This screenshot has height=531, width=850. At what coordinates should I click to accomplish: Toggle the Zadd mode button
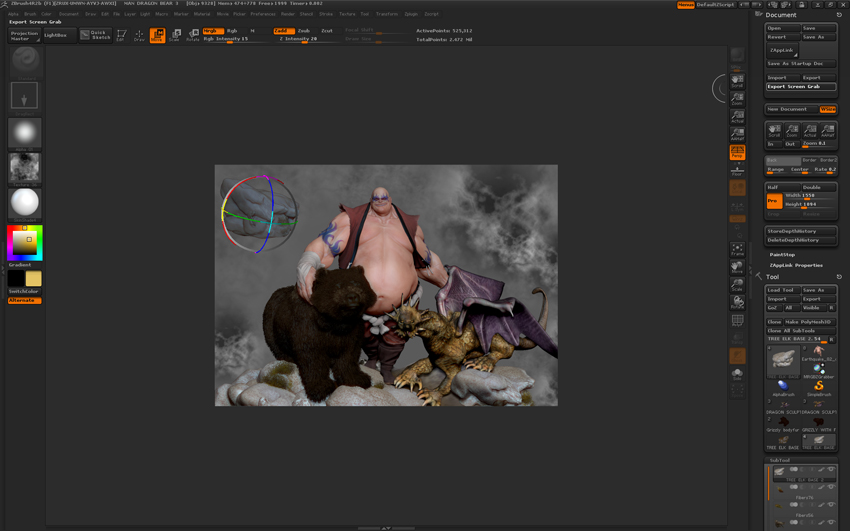tap(284, 31)
